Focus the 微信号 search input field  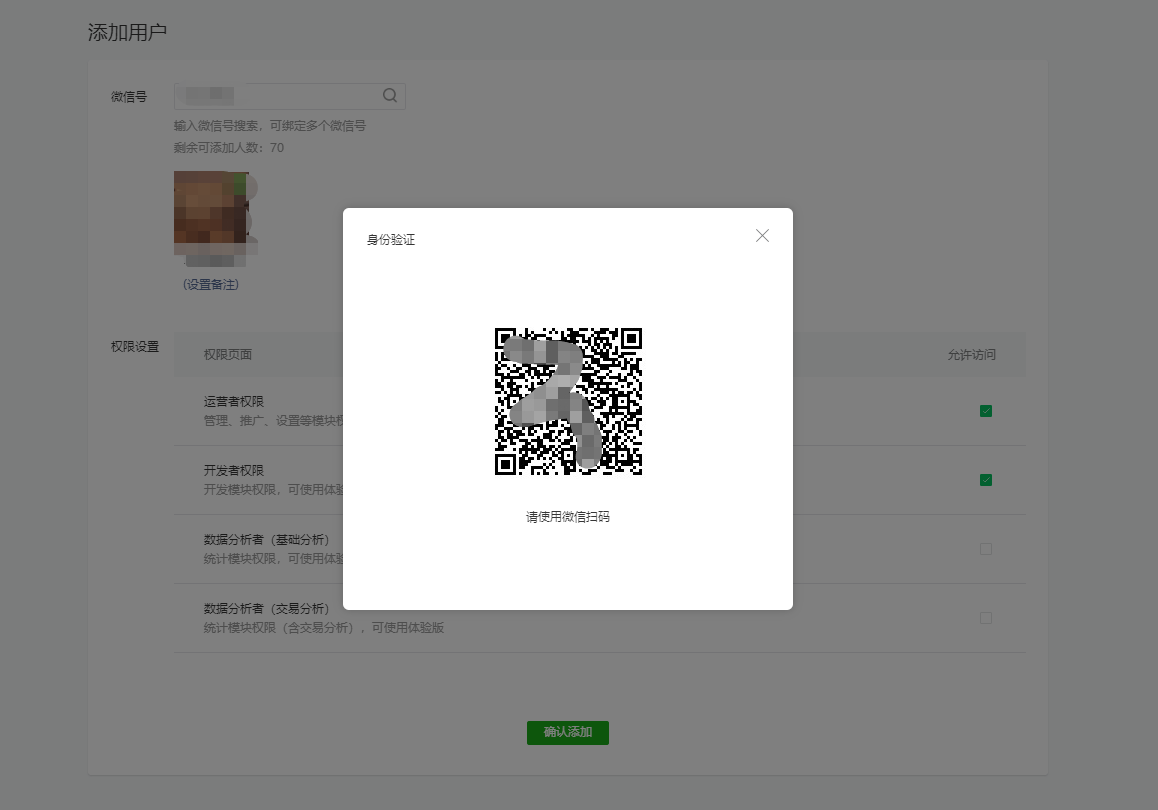[280, 96]
